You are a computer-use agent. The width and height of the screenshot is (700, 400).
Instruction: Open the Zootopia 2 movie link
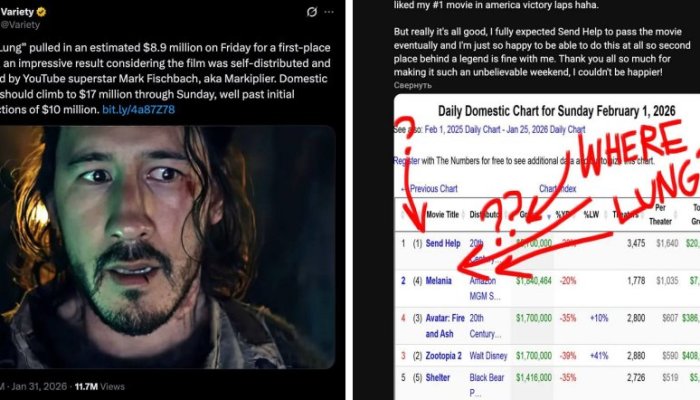click(x=443, y=356)
